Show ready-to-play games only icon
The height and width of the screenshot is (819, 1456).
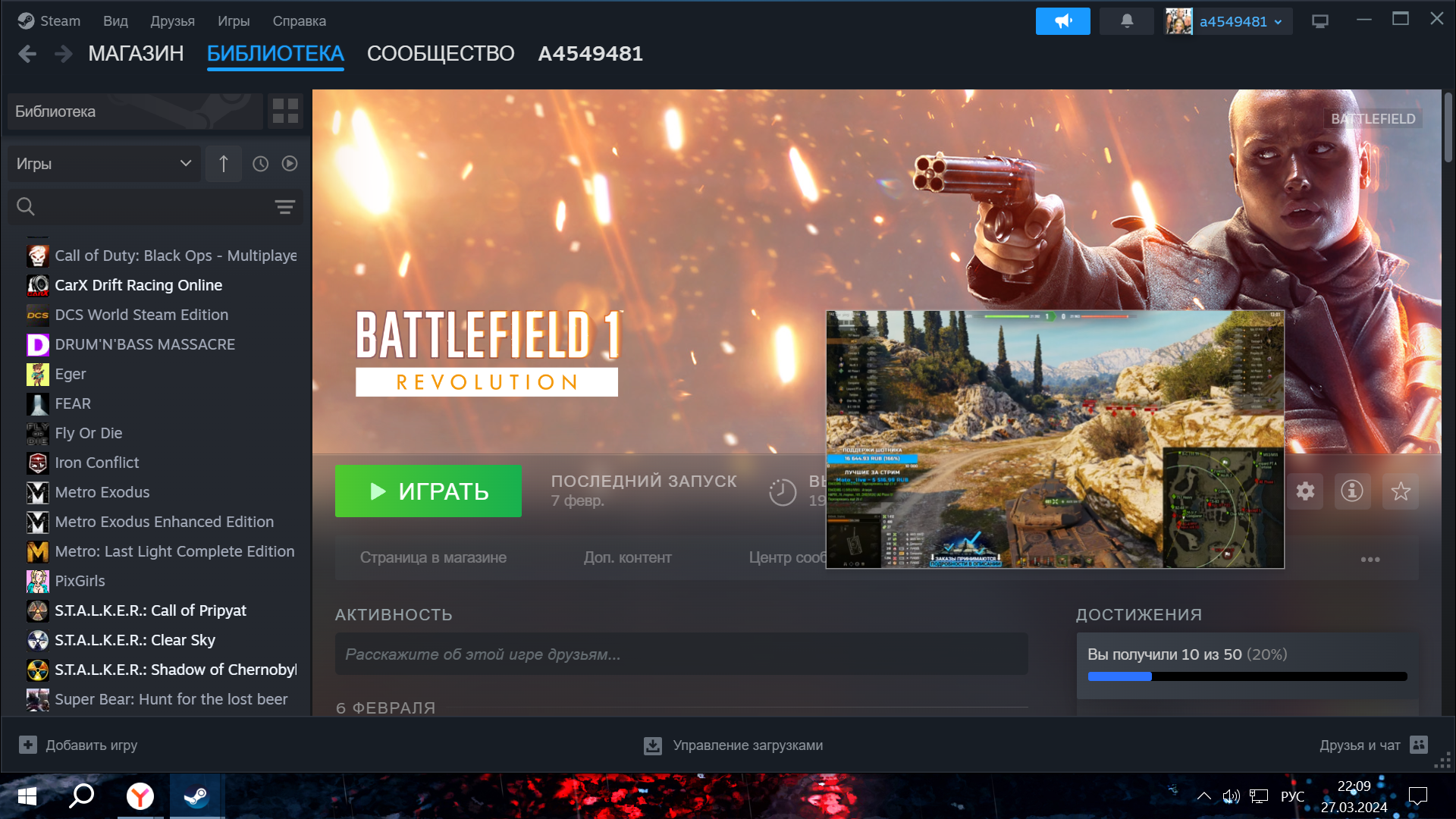290,164
